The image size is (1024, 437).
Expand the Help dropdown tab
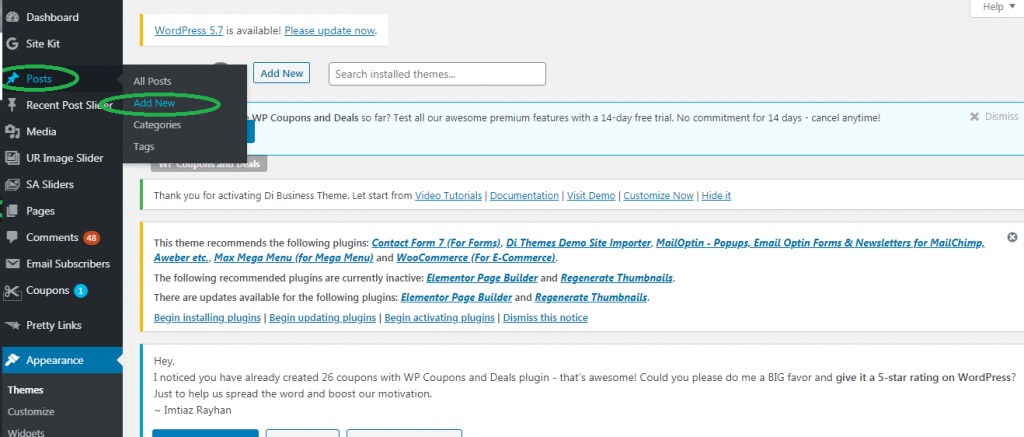pyautogui.click(x=998, y=7)
